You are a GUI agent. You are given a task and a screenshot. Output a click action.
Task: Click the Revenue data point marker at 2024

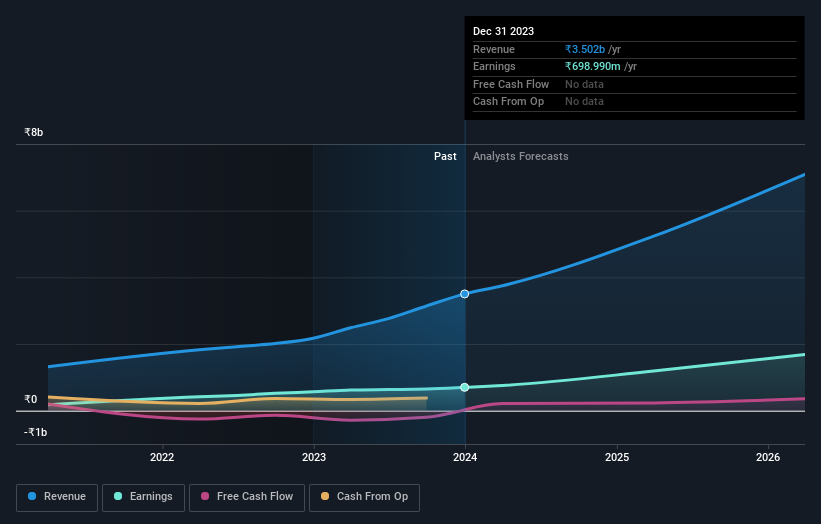pyautogui.click(x=464, y=294)
